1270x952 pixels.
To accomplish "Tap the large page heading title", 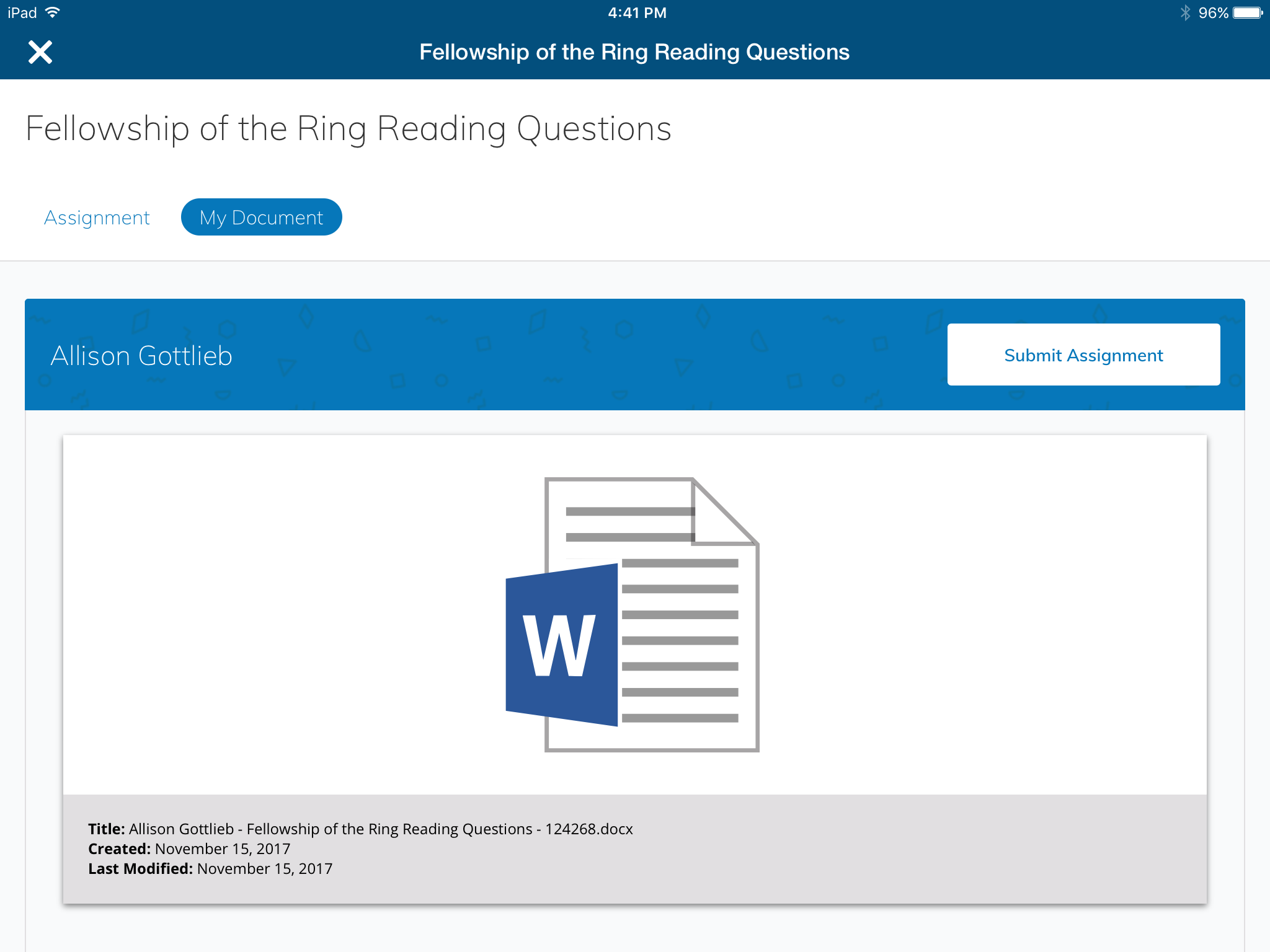I will click(349, 129).
